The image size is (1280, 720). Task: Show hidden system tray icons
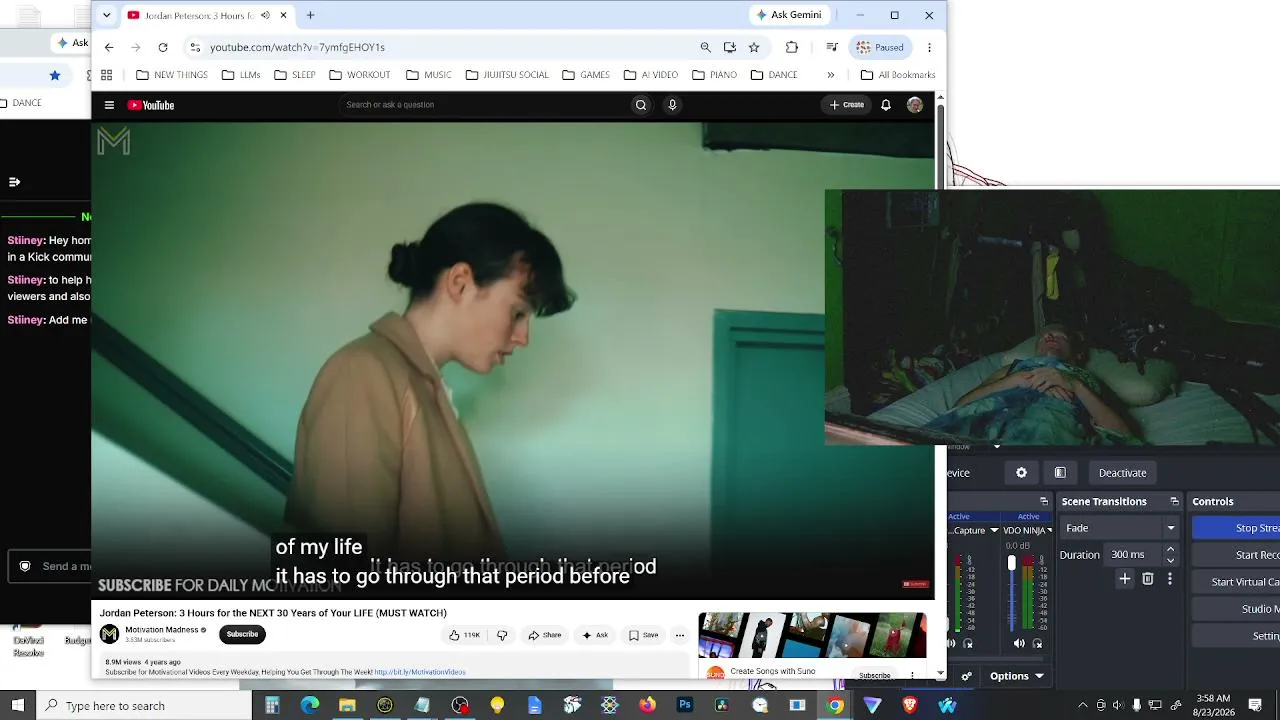point(1082,705)
